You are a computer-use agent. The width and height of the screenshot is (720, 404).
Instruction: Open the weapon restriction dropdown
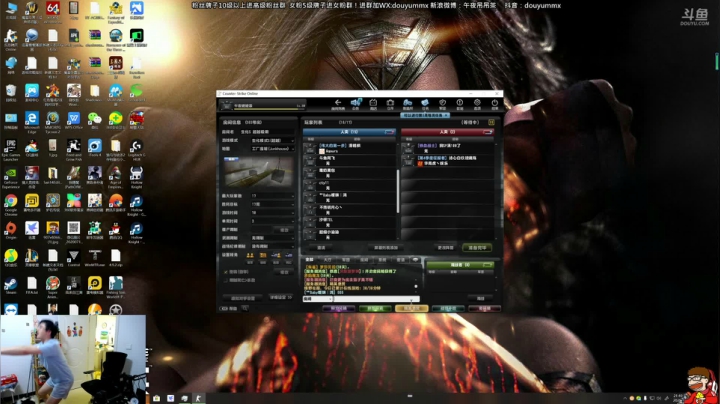tap(272, 238)
